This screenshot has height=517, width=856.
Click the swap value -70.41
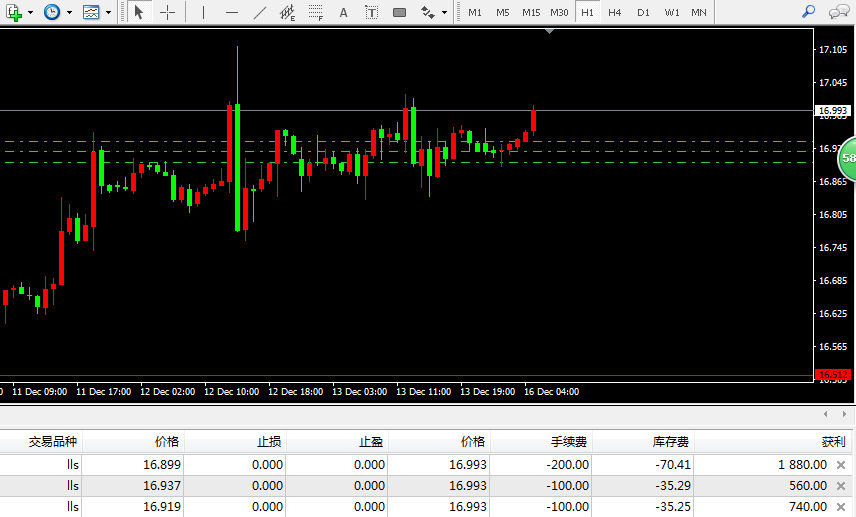673,465
